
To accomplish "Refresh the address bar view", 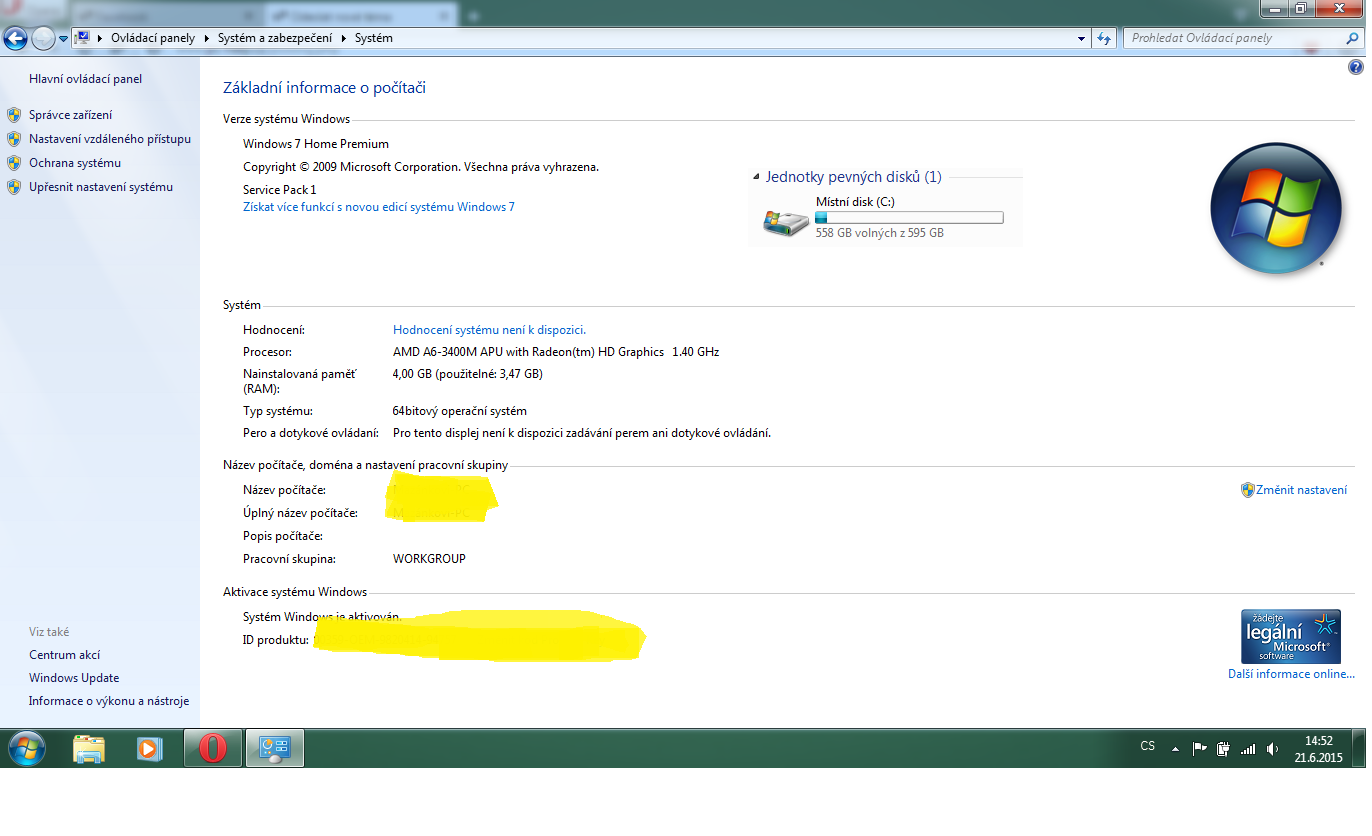I will click(x=1104, y=38).
